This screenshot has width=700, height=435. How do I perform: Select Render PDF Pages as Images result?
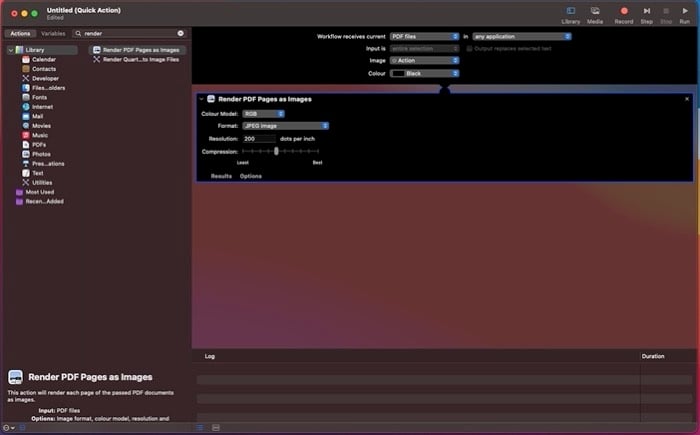pyautogui.click(x=137, y=50)
